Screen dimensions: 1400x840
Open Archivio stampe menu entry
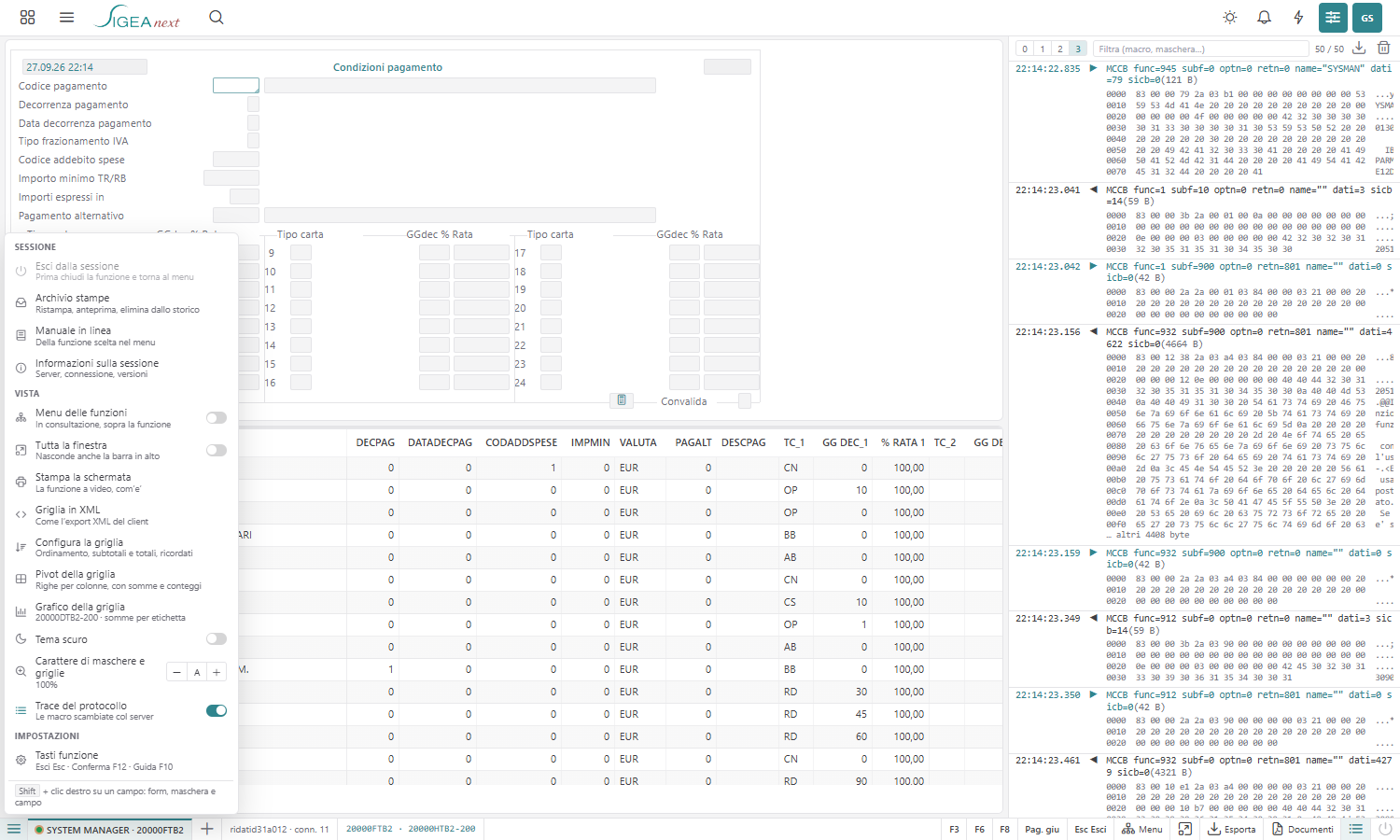[119, 303]
